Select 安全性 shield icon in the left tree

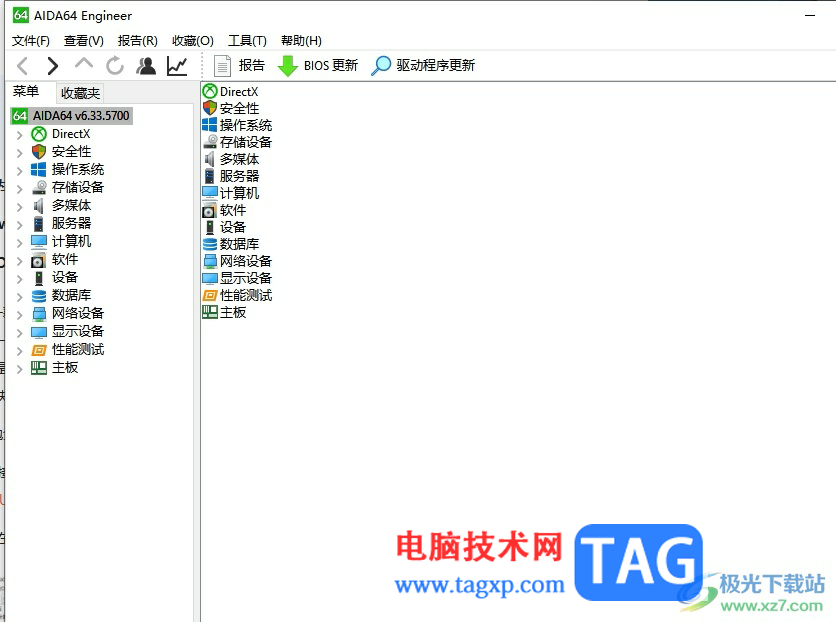(39, 152)
